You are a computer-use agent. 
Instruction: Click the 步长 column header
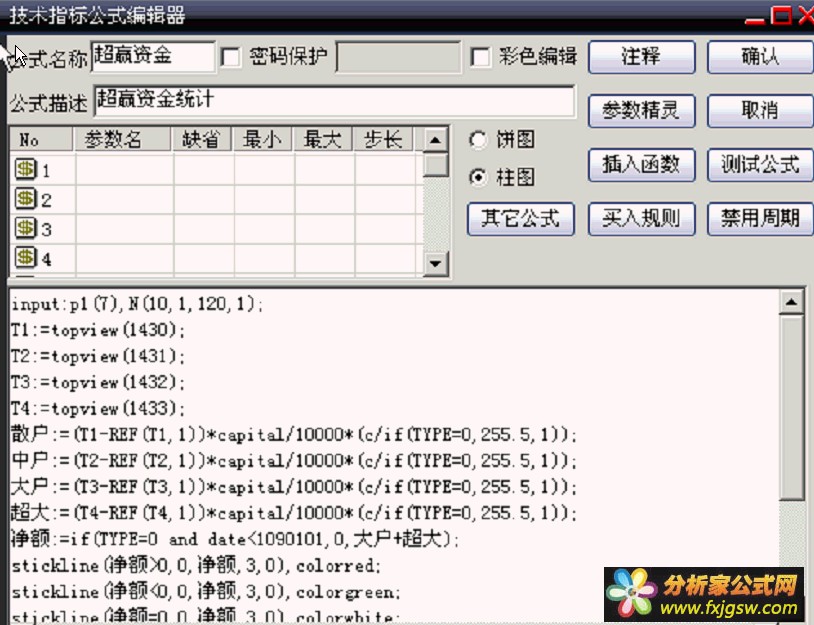point(384,140)
